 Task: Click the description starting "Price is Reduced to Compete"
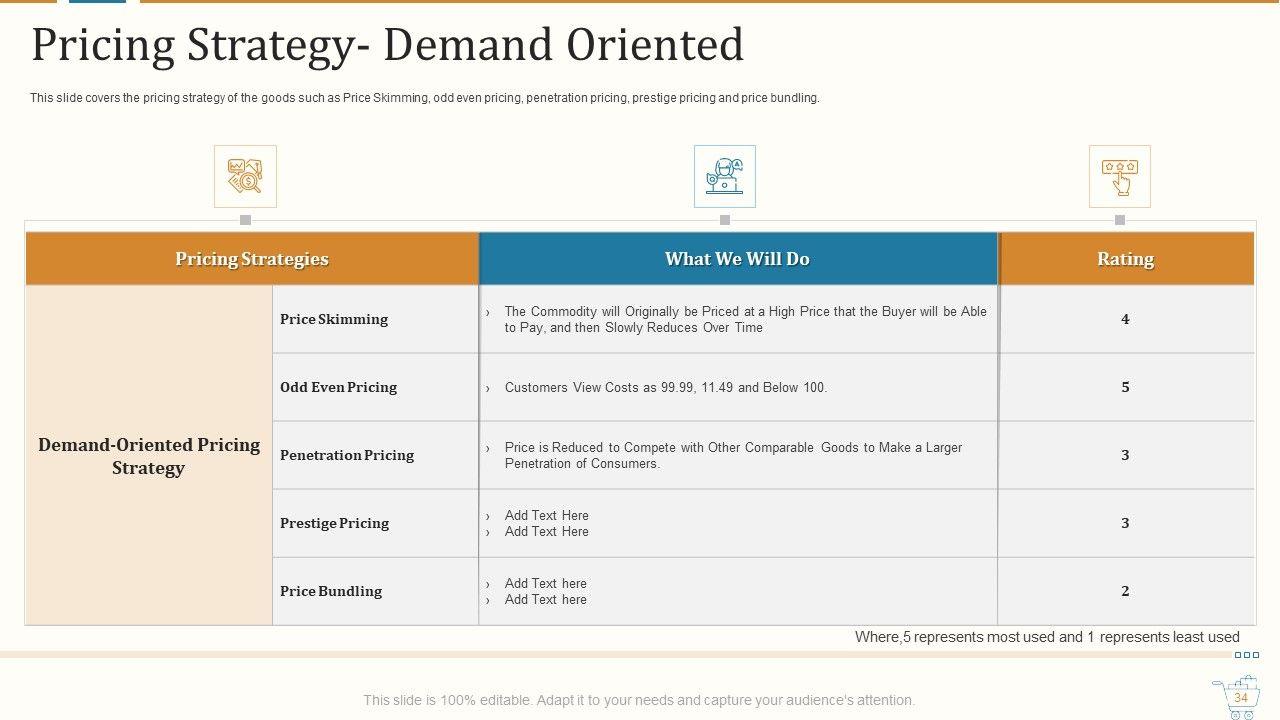click(733, 455)
